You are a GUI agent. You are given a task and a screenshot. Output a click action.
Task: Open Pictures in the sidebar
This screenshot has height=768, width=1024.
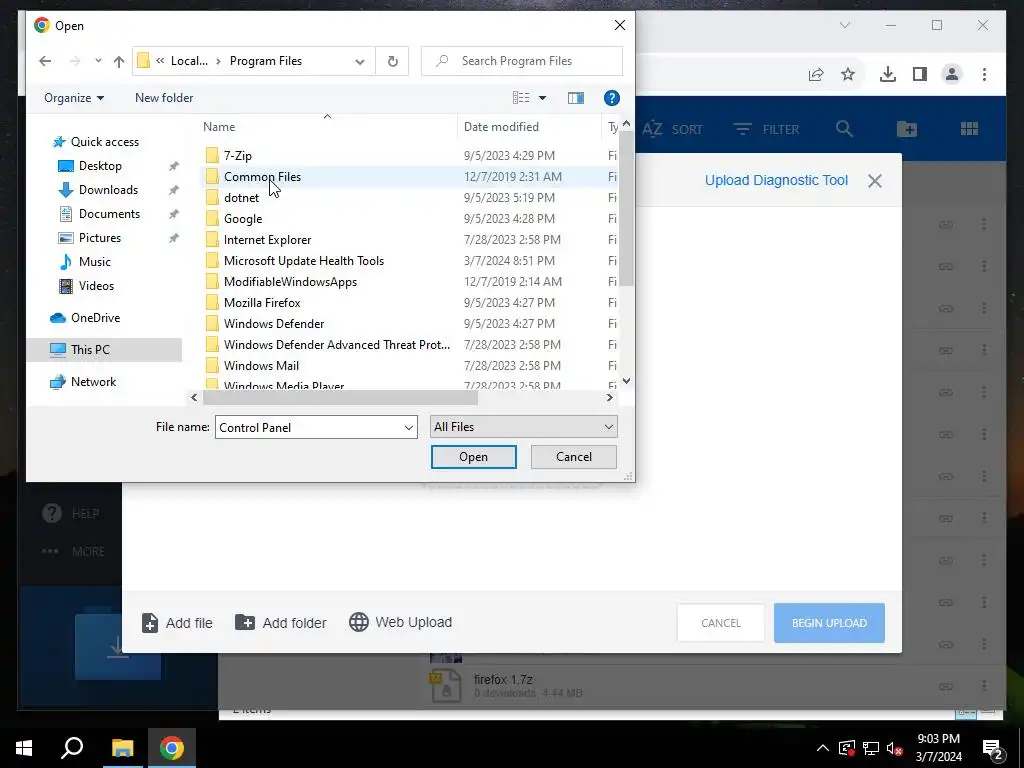[99, 238]
